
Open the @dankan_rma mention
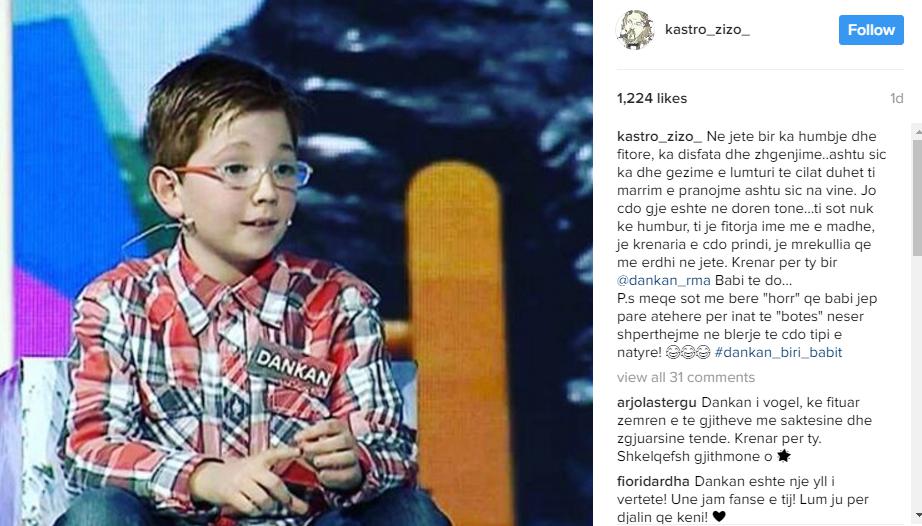(x=664, y=280)
